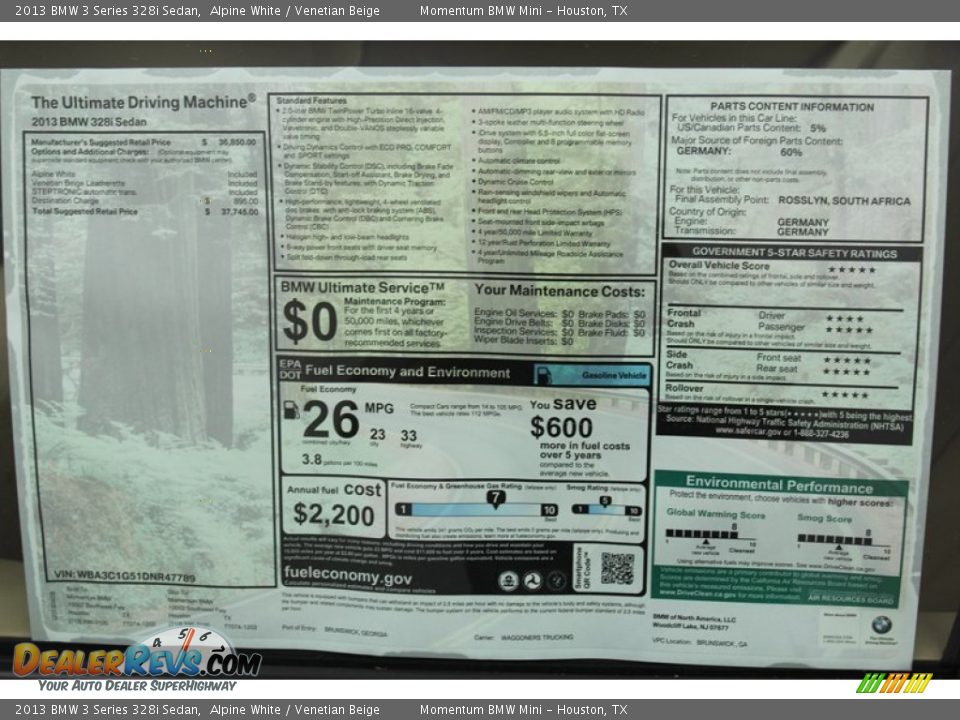960x720 pixels.
Task: Click the Smog Rating marker 5
Action: coord(605,501)
